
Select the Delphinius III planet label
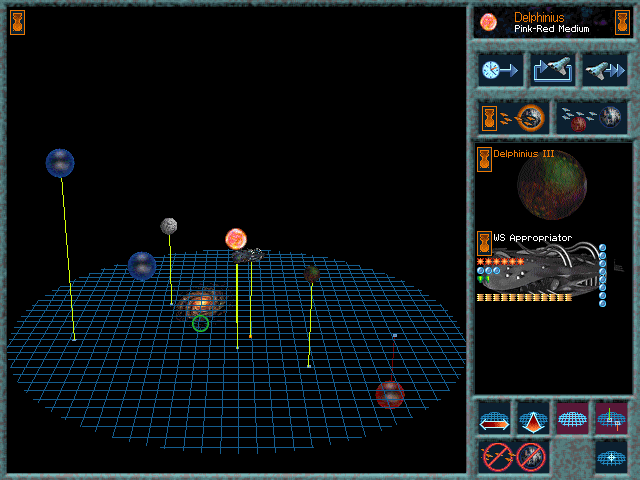click(524, 154)
